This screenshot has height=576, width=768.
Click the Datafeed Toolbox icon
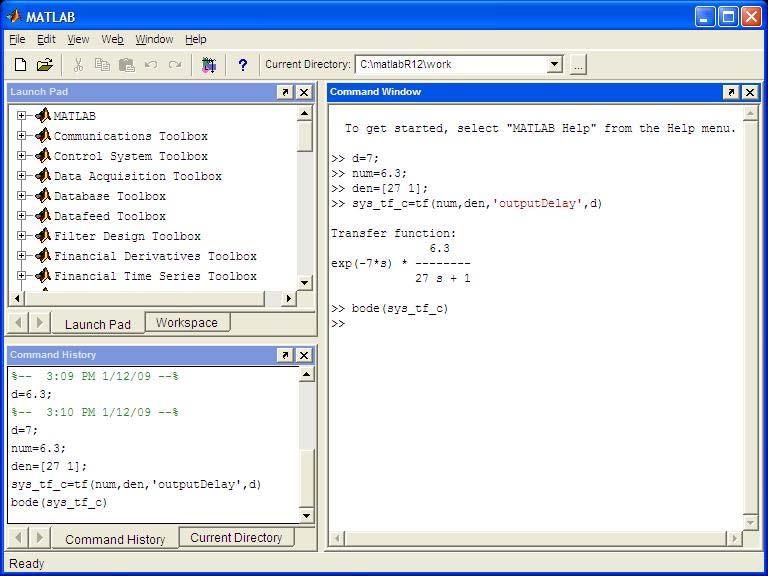(43, 216)
